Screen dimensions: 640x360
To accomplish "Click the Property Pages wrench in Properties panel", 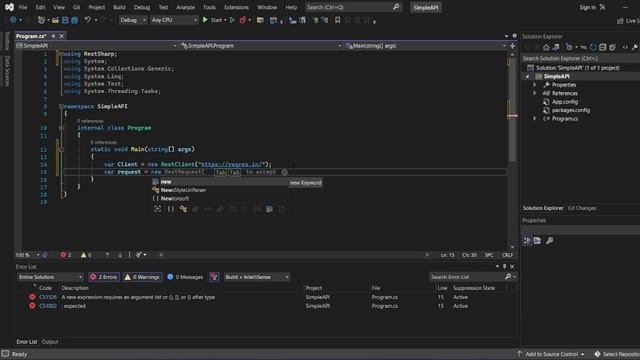I will (550, 241).
